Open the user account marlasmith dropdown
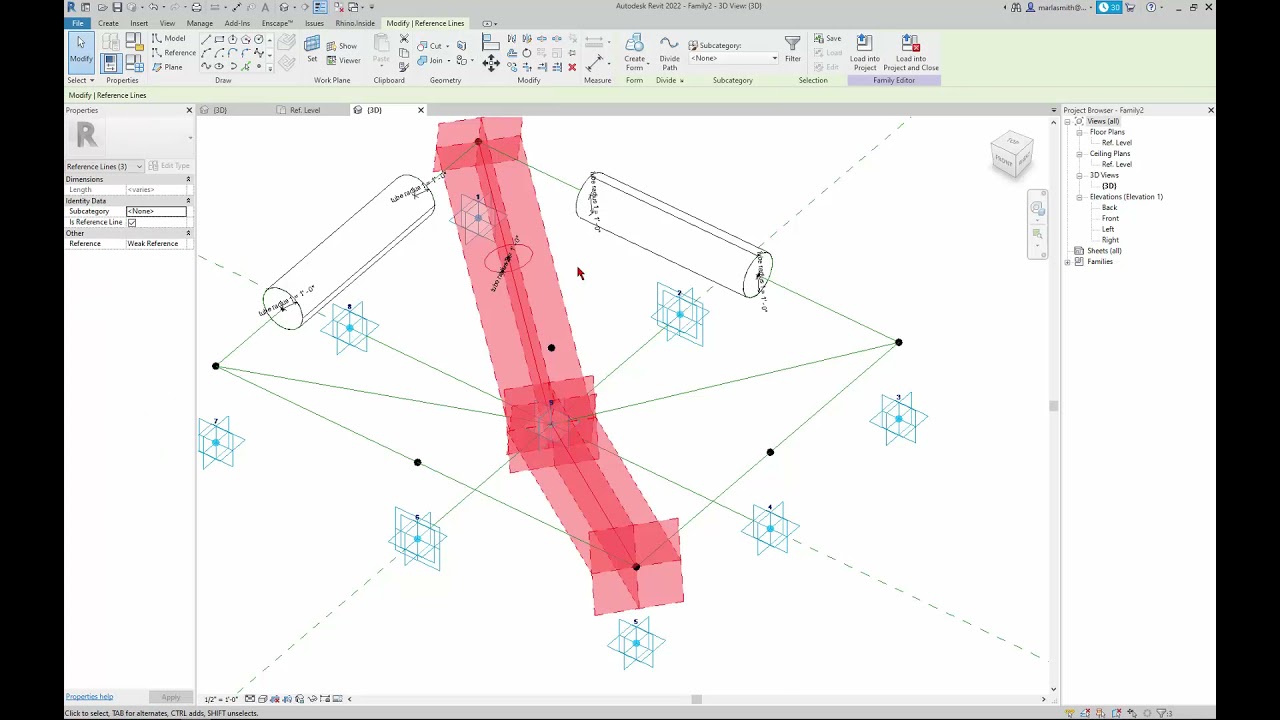The height and width of the screenshot is (720, 1280). pyautogui.click(x=1061, y=7)
